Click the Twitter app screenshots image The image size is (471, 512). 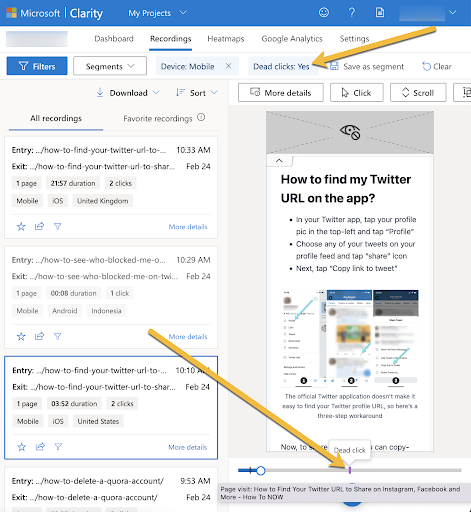(350, 338)
